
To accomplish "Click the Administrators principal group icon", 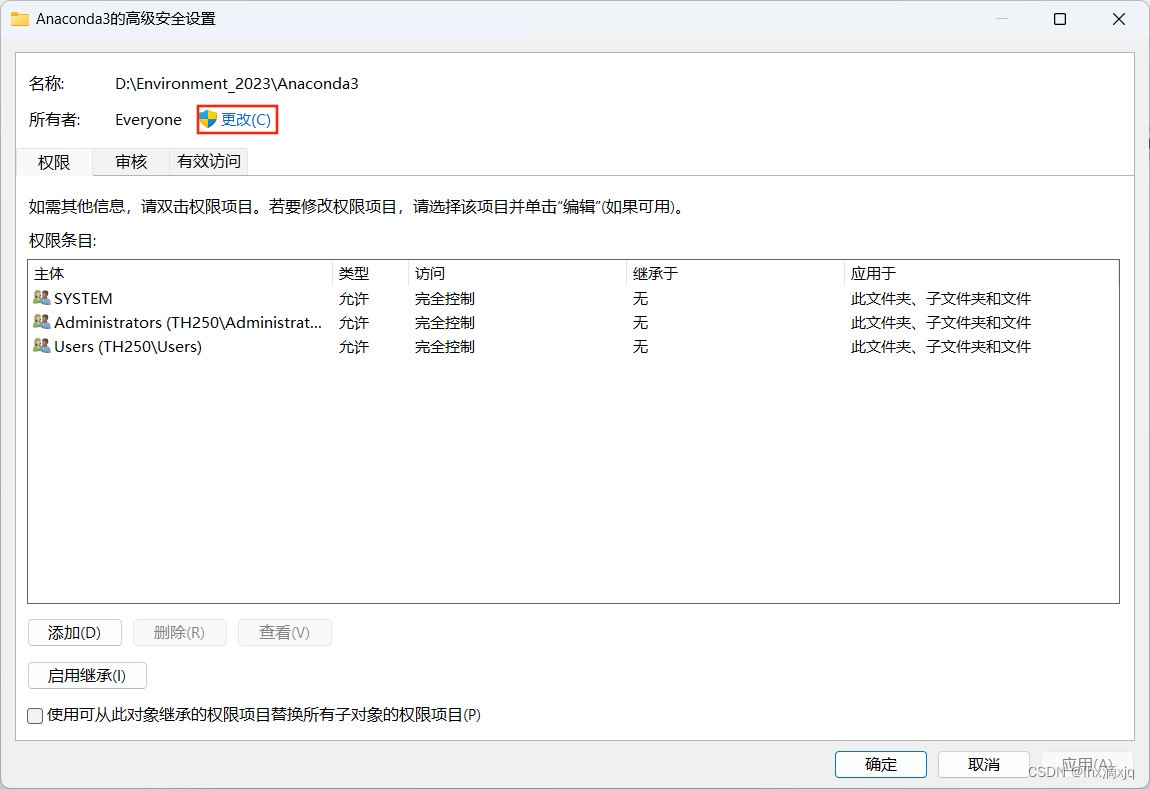I will pos(42,322).
